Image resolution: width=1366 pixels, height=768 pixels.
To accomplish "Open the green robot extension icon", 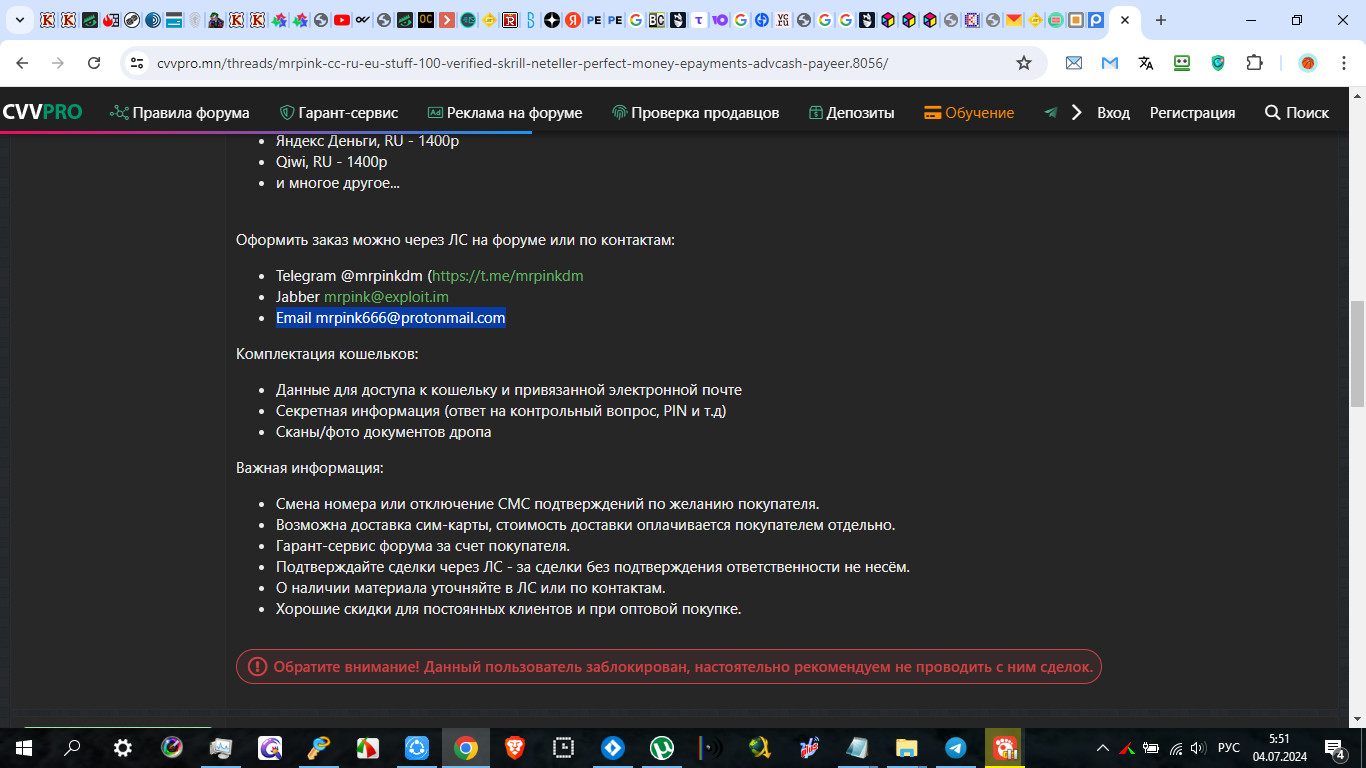I will [x=1182, y=63].
